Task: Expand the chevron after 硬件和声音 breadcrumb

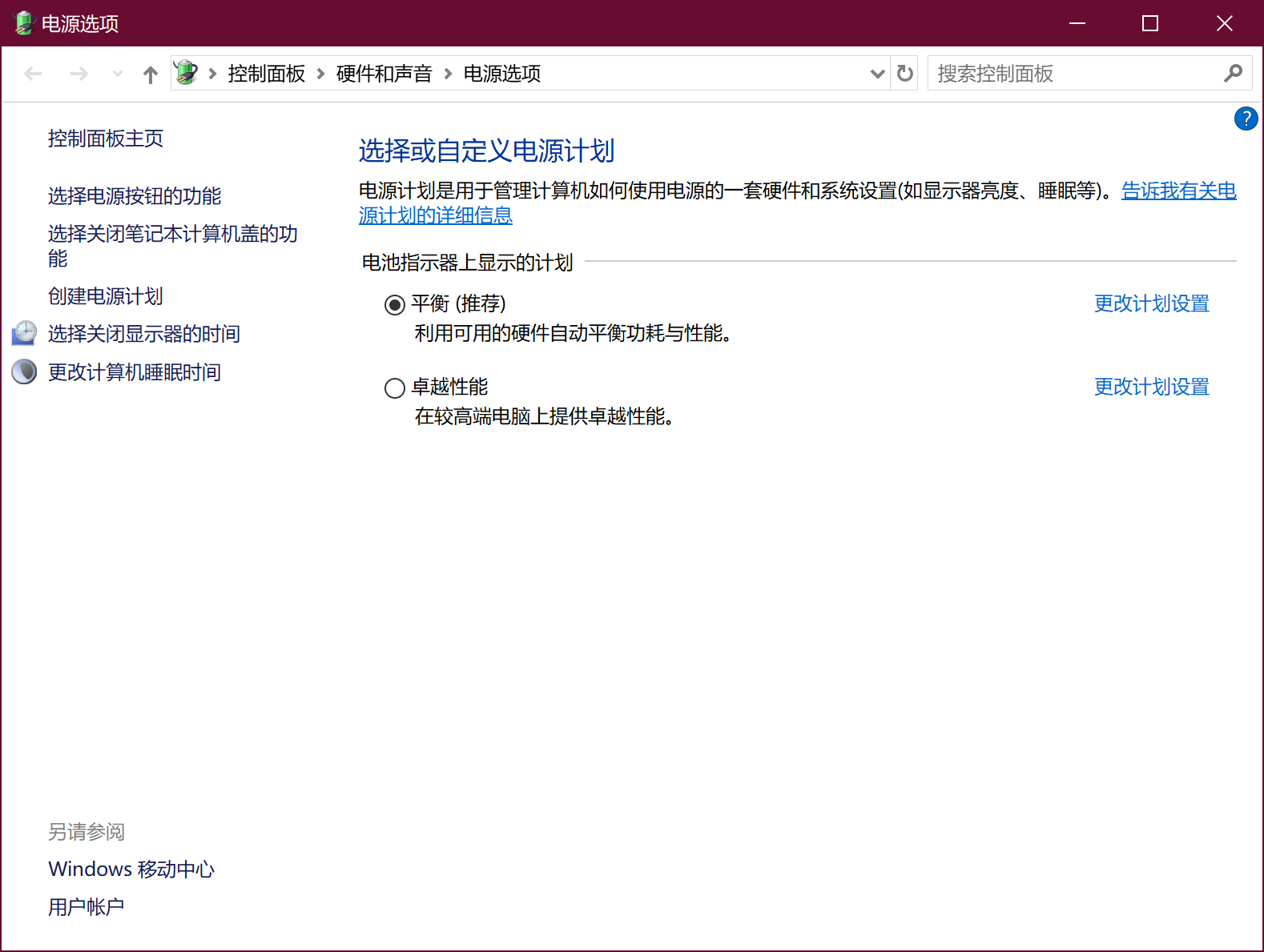Action: 448,74
